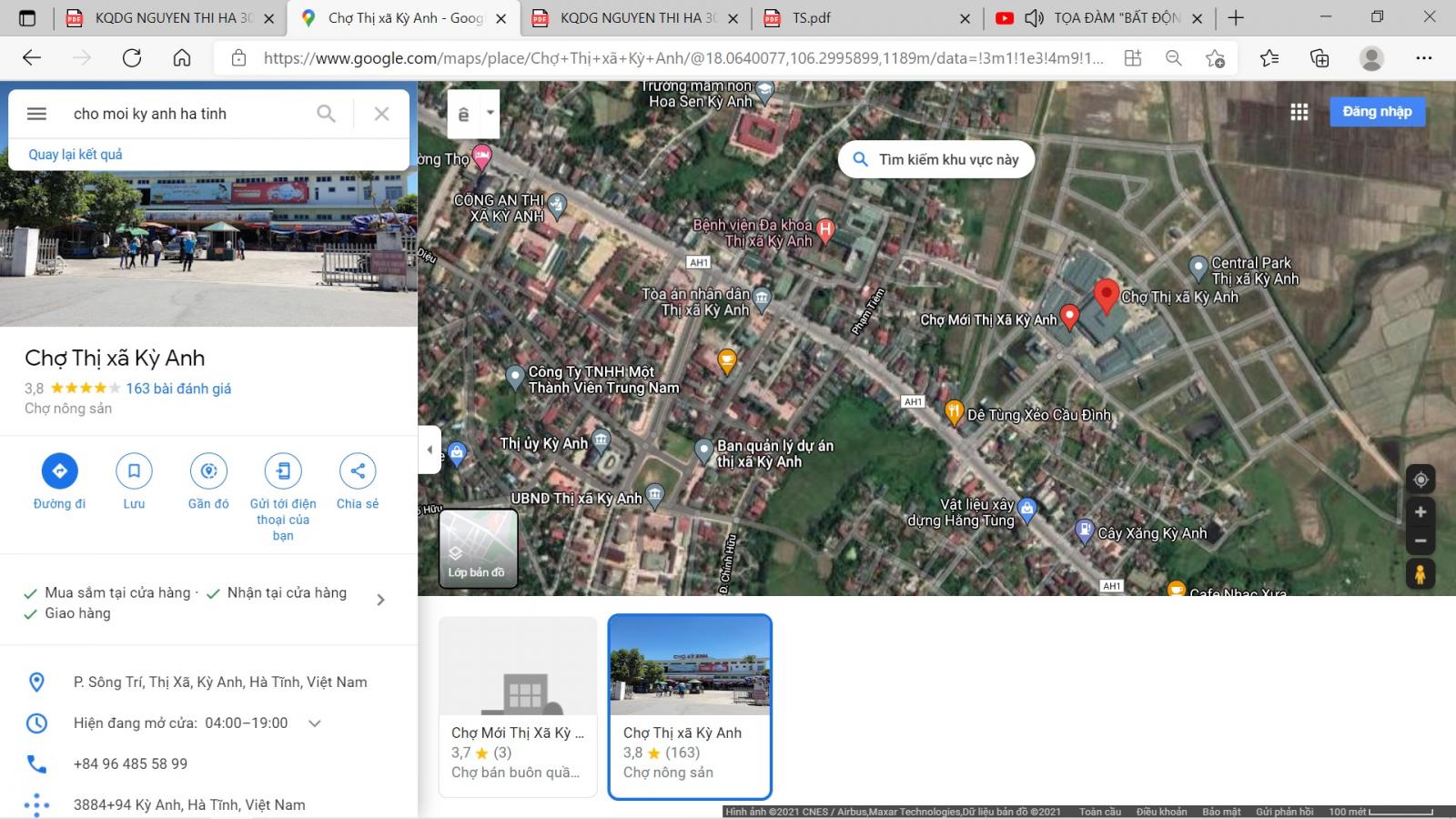Image resolution: width=1456 pixels, height=819 pixels.
Task: Click Dê Tùng Xéo Cầu Đình restaurant marker
Action: (x=954, y=412)
